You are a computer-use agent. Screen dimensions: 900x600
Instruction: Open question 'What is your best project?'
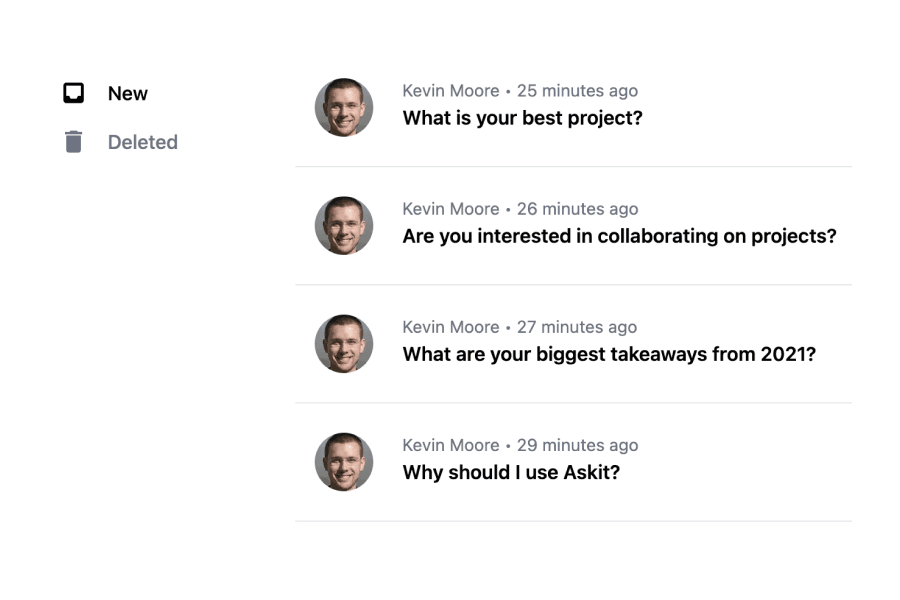(522, 118)
